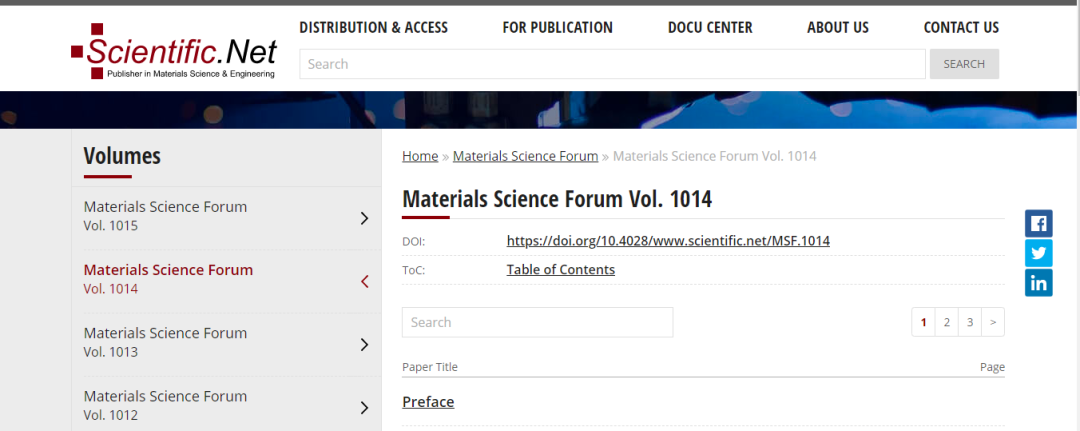Screen dimensions: 1080x431
Task: Click the Materials Science Forum Vol. 1014 heading
Action: (x=557, y=200)
